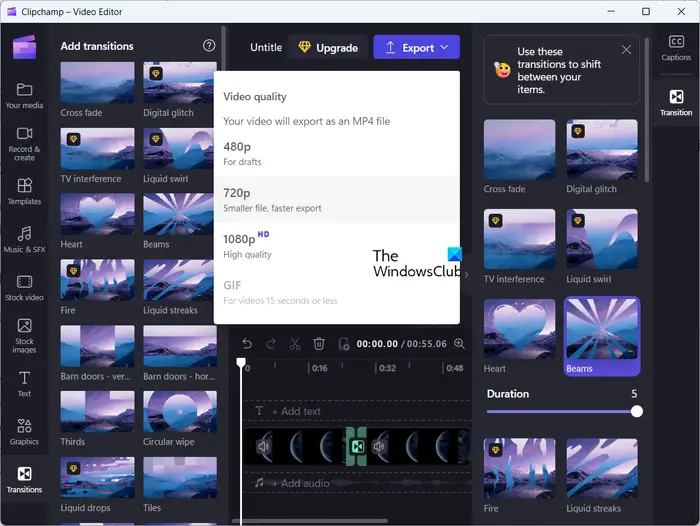The width and height of the screenshot is (700, 526).
Task: Click the Upgrade button
Action: pyautogui.click(x=328, y=47)
